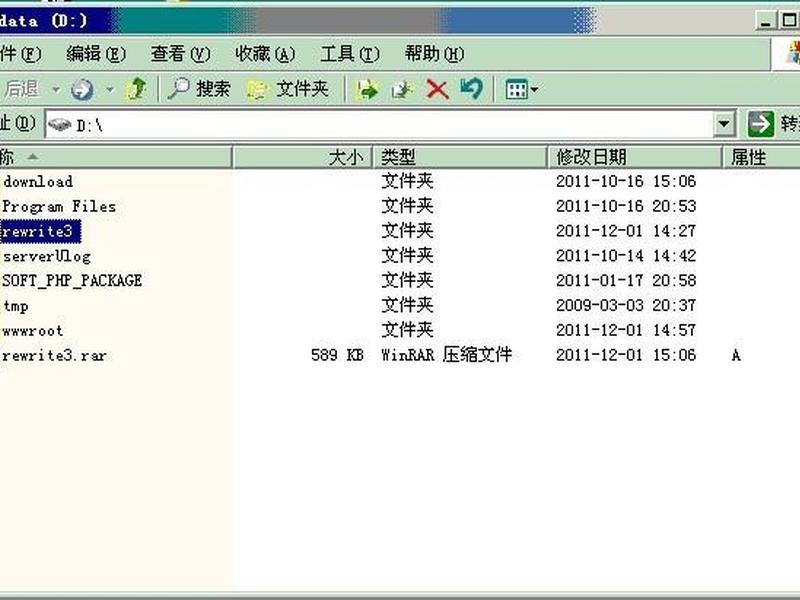
Task: Click the Move To folder icon
Action: [367, 90]
